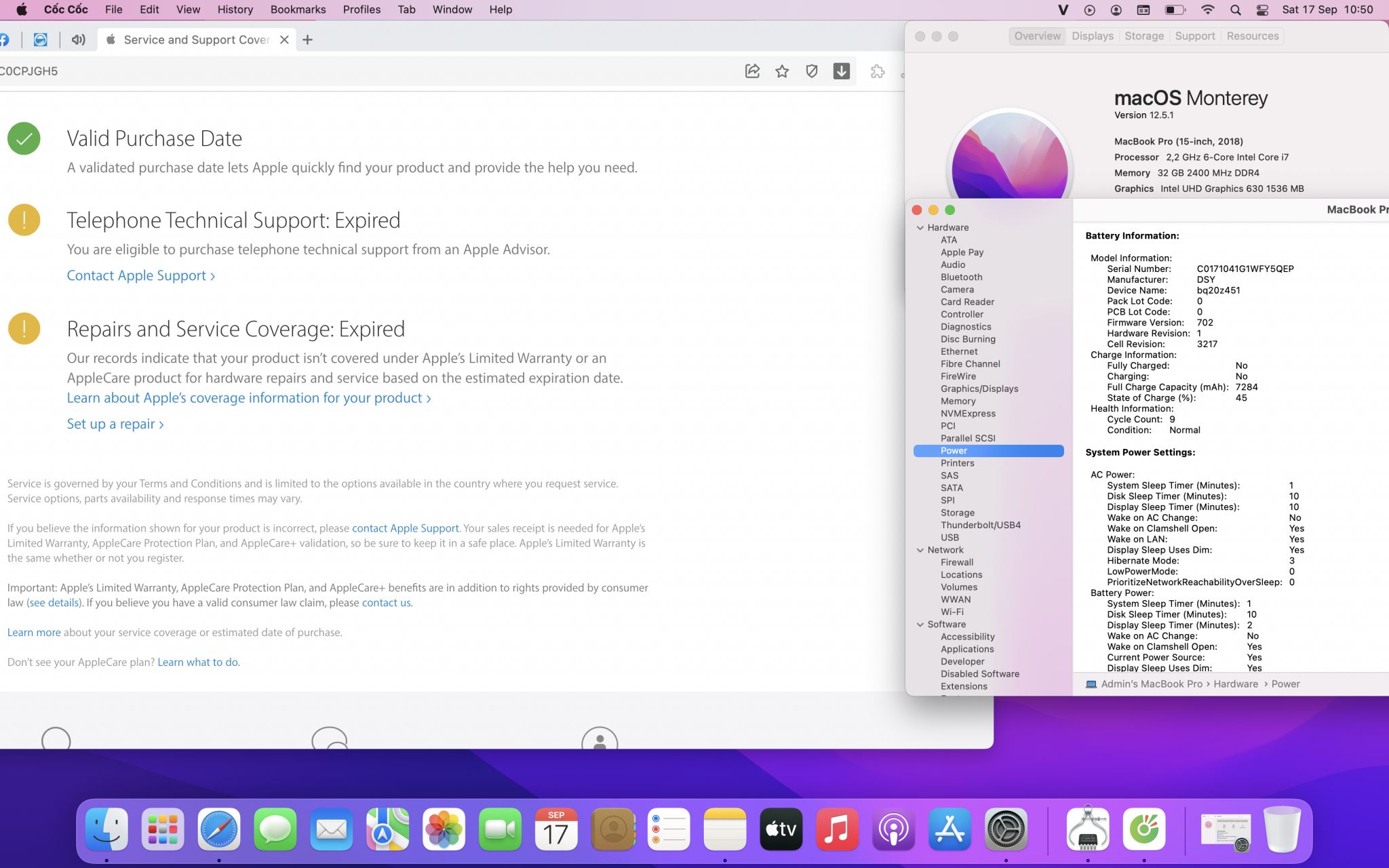The height and width of the screenshot is (868, 1389).
Task: Select Graphics/Displays in hardware list
Action: click(x=979, y=389)
